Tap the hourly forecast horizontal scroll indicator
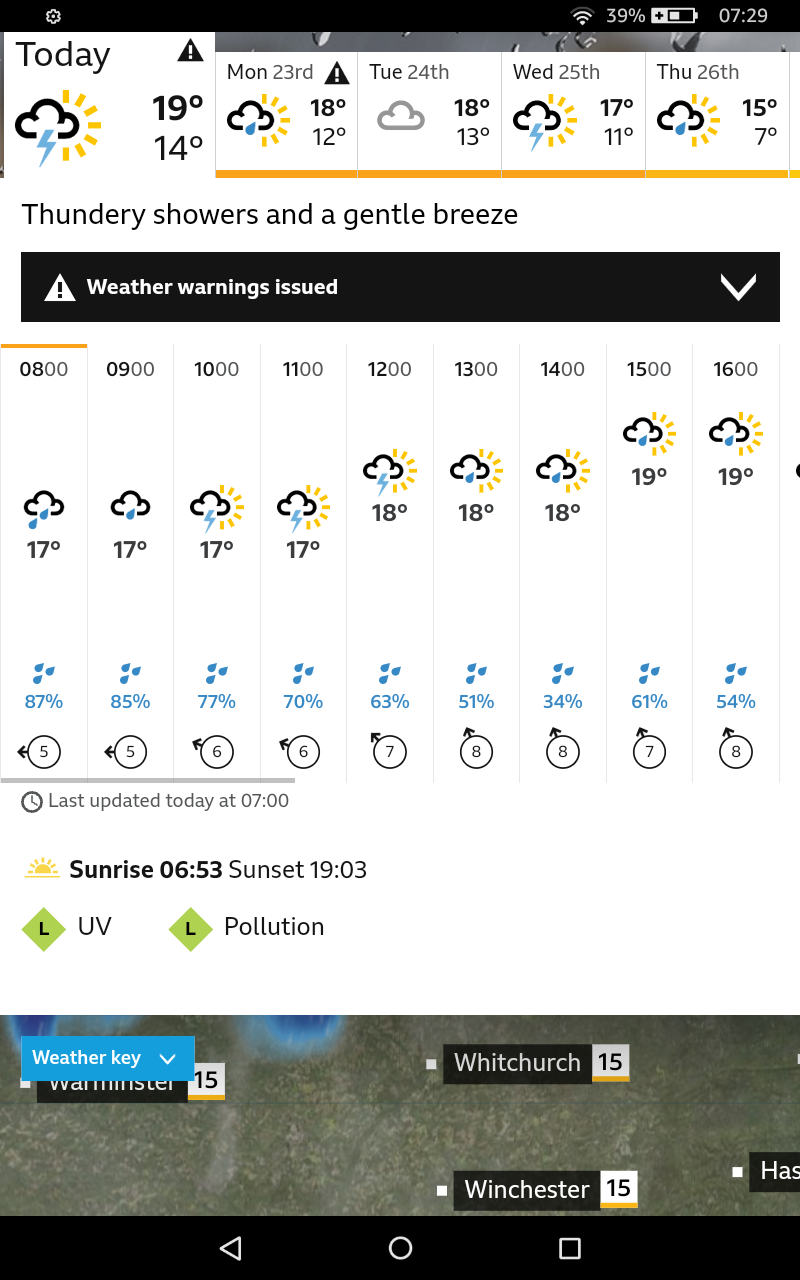 (148, 780)
